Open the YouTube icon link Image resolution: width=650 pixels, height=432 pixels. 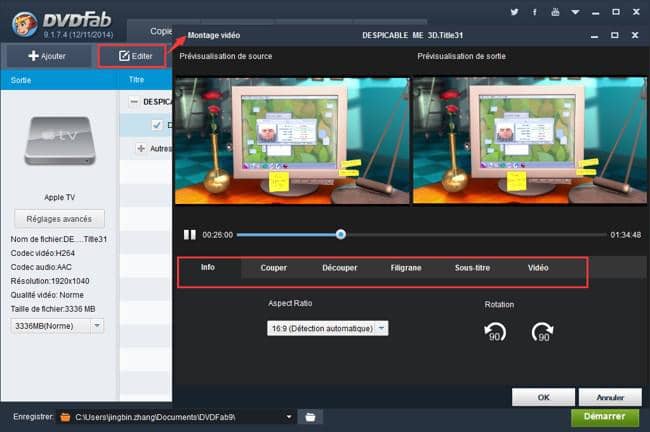pos(555,12)
